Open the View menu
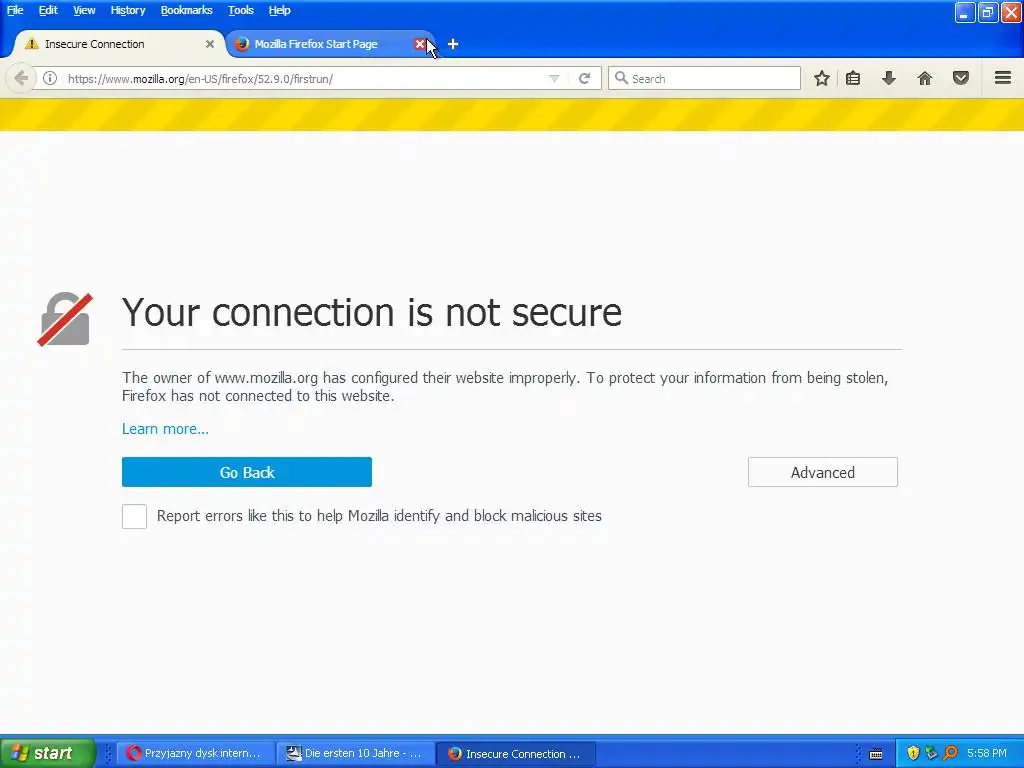The width and height of the screenshot is (1024, 768). point(84,10)
